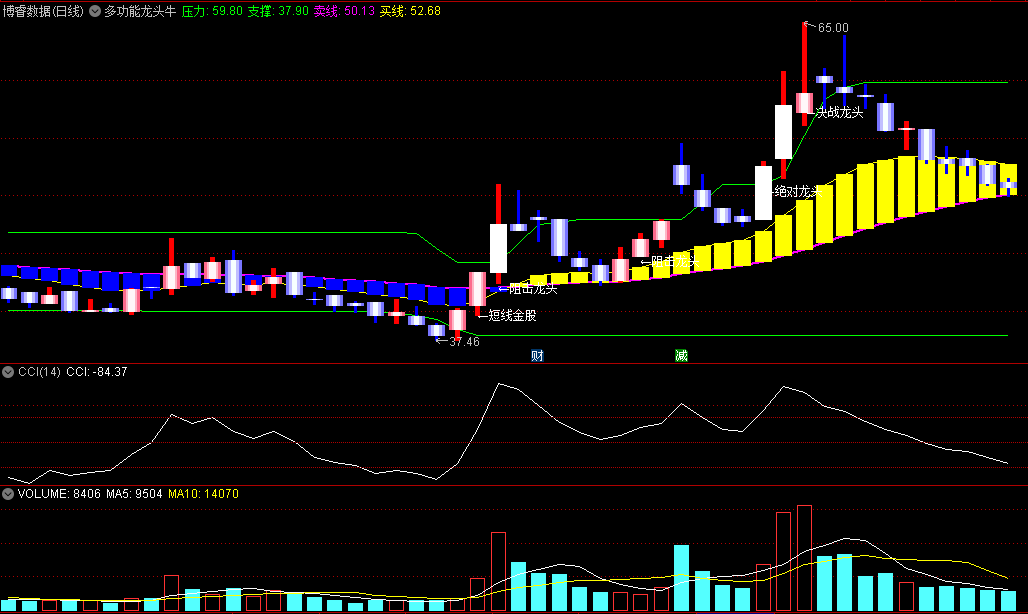
Task: Click the VOLUME: 8406 value
Action: coord(59,494)
